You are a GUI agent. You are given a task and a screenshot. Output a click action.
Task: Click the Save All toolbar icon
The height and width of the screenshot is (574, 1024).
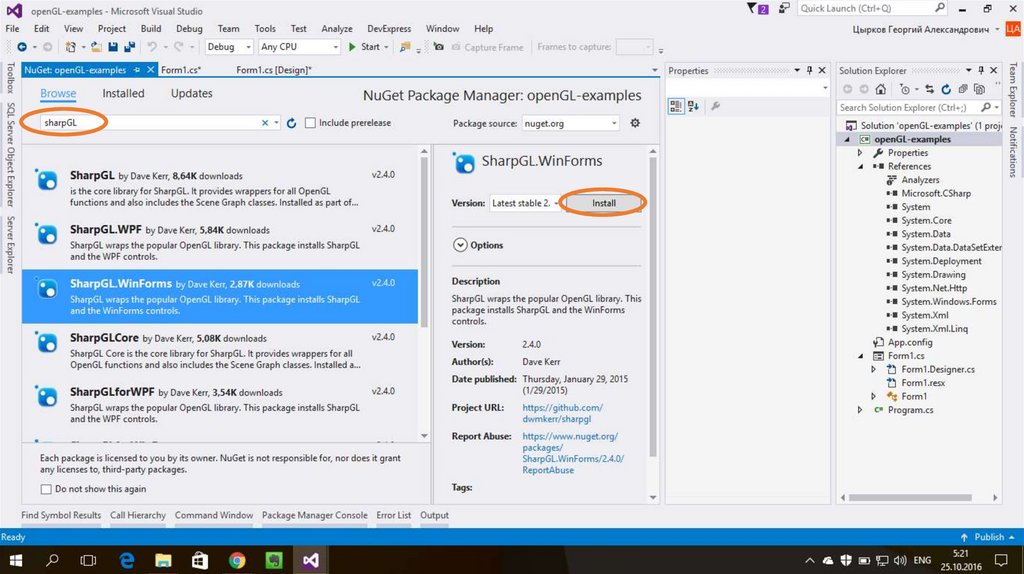coord(132,47)
